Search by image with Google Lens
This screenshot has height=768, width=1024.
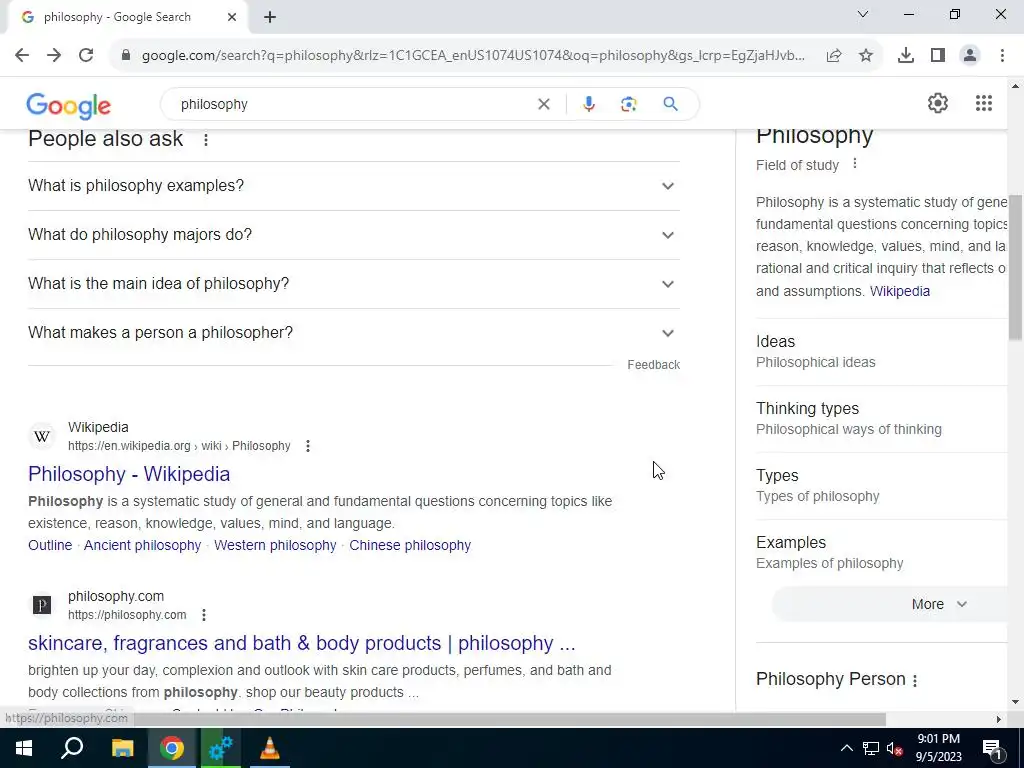[628, 104]
